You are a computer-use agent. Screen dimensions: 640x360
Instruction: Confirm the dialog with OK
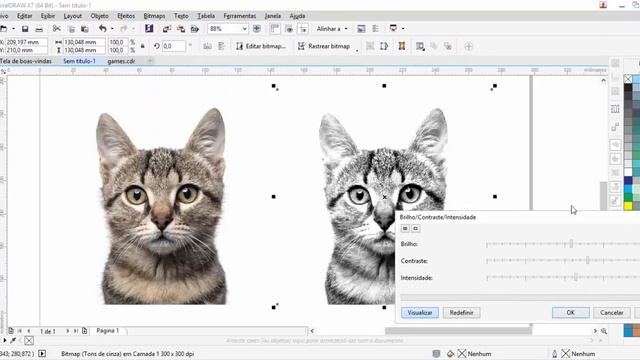571,313
